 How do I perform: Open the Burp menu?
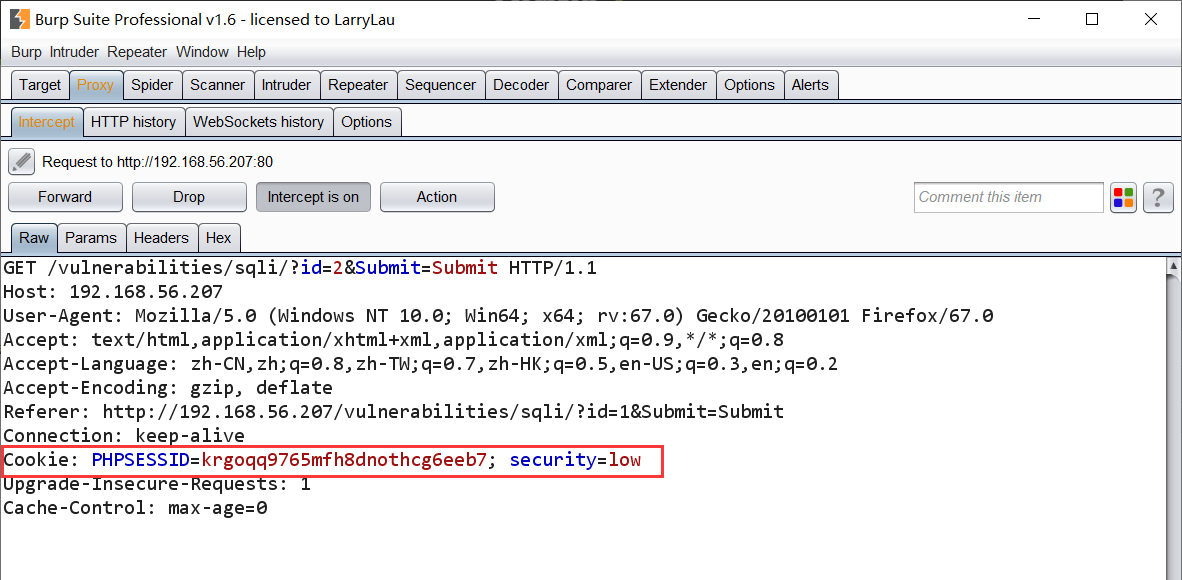click(x=26, y=52)
